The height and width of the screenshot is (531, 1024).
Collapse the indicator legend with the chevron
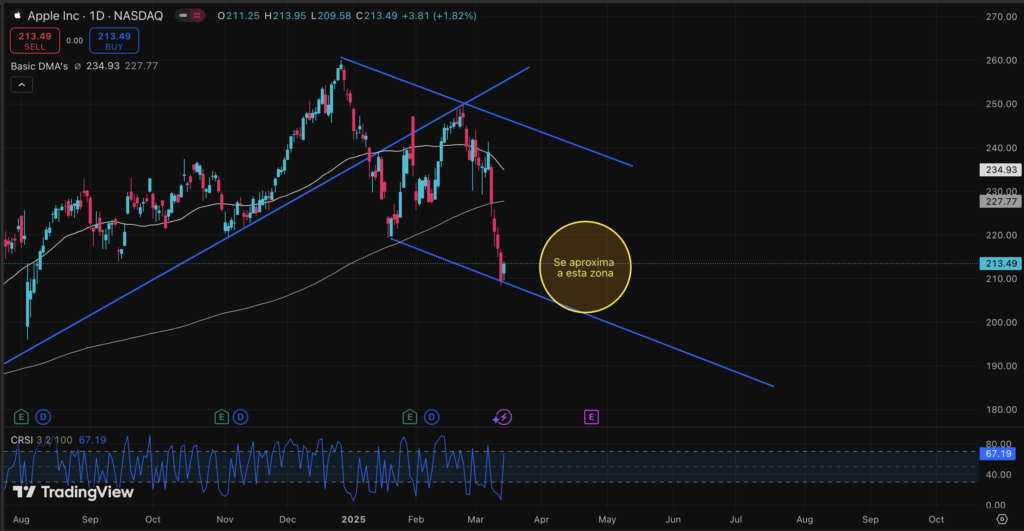tap(20, 86)
